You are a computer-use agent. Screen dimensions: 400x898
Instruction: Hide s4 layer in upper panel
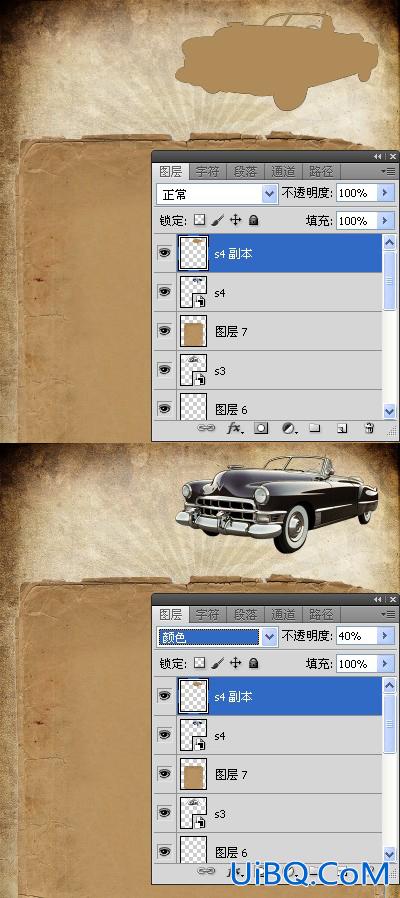(164, 292)
